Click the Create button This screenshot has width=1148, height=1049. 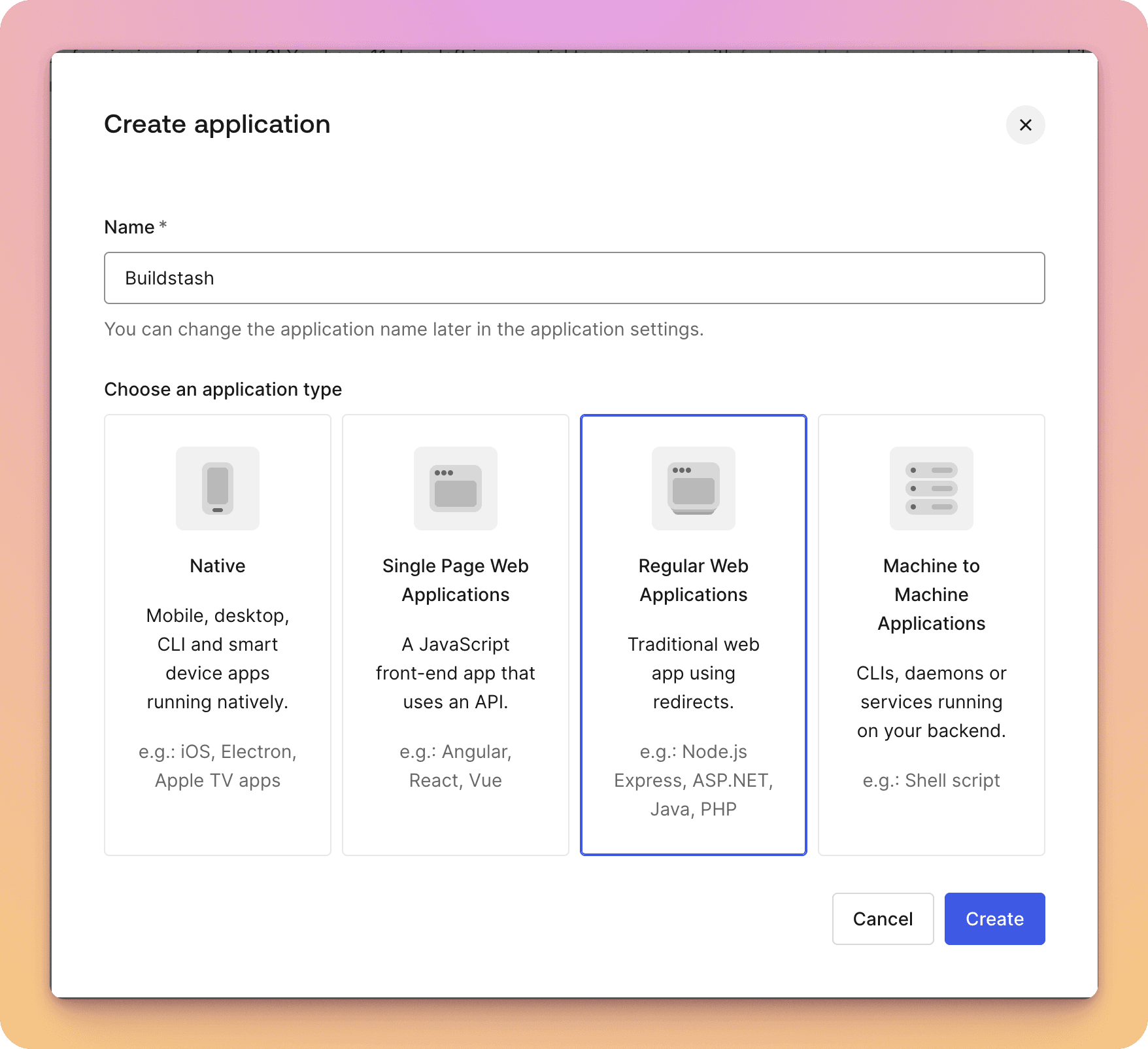point(994,919)
